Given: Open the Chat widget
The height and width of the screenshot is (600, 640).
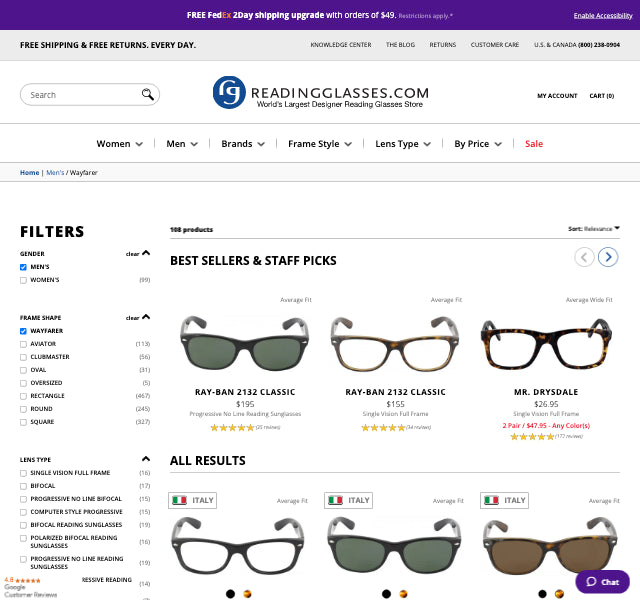Looking at the screenshot, I should (602, 582).
